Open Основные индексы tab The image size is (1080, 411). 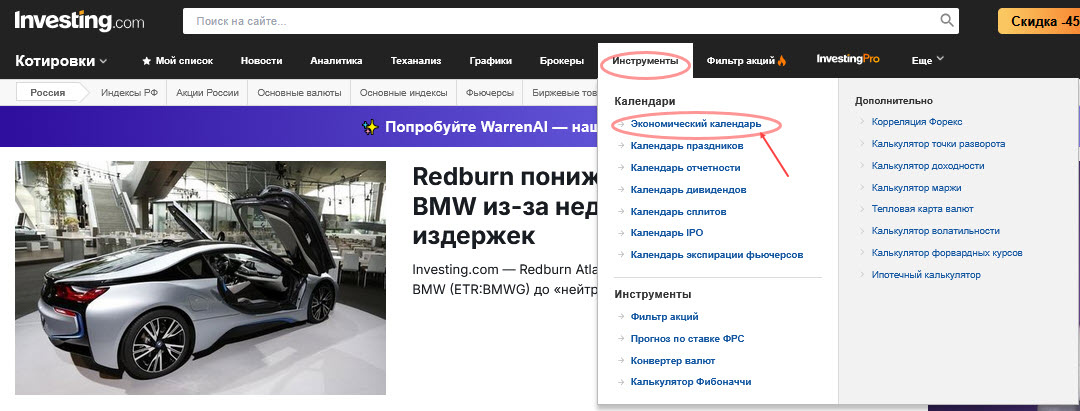[x=404, y=92]
